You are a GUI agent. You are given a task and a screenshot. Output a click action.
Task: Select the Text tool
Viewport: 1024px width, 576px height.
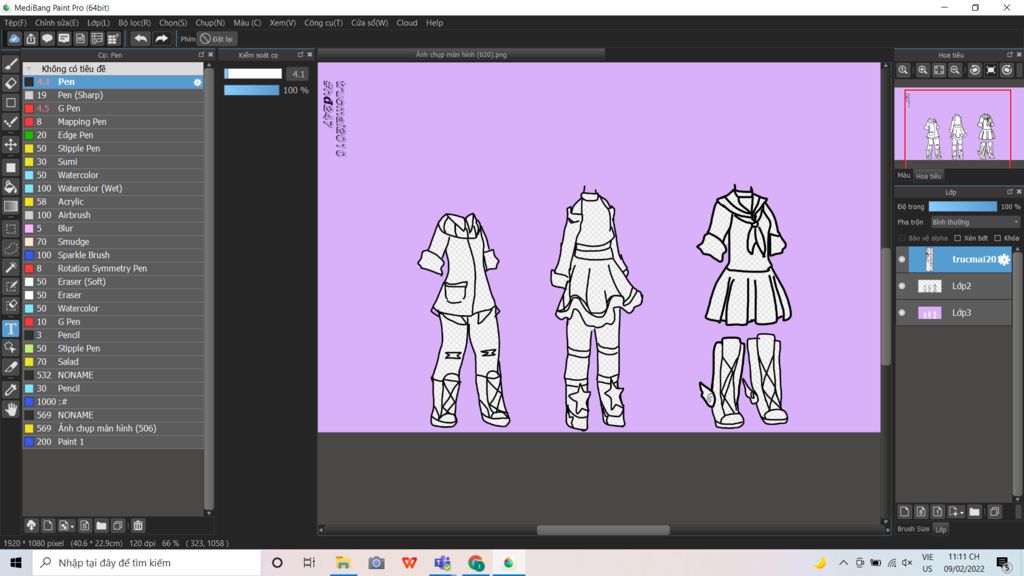tap(11, 328)
